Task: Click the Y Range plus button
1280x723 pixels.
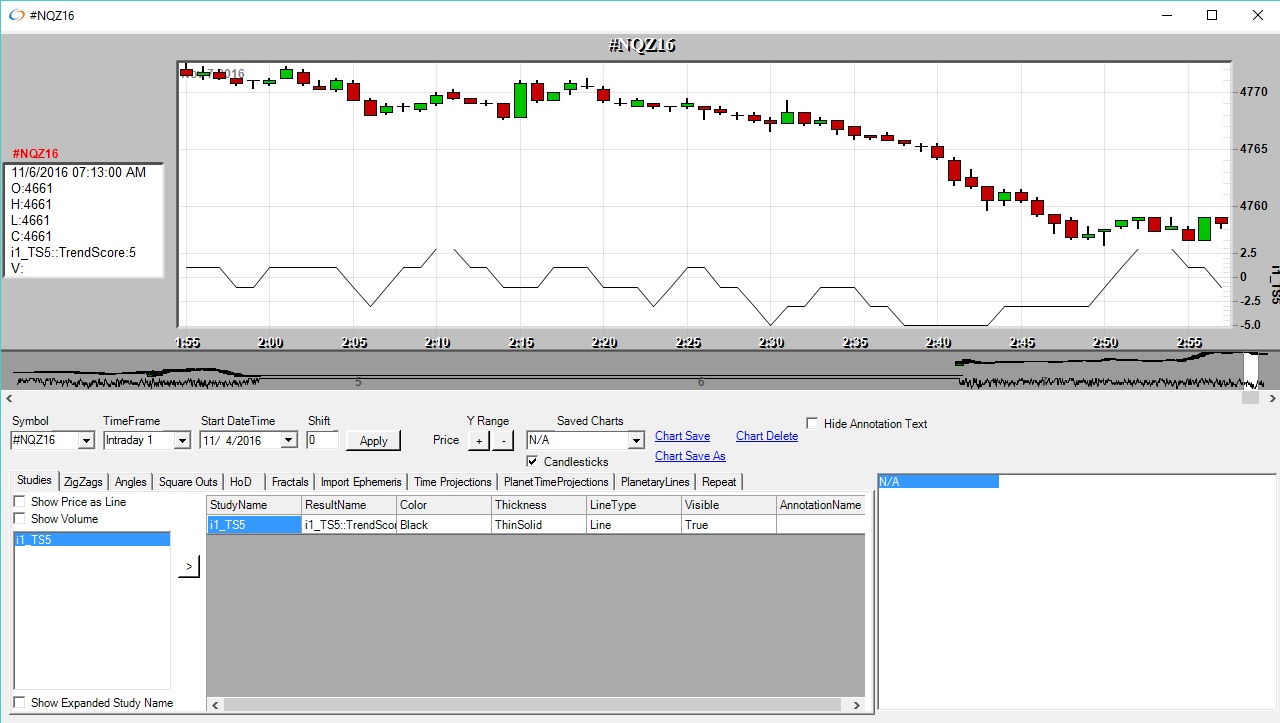Action: (x=478, y=441)
